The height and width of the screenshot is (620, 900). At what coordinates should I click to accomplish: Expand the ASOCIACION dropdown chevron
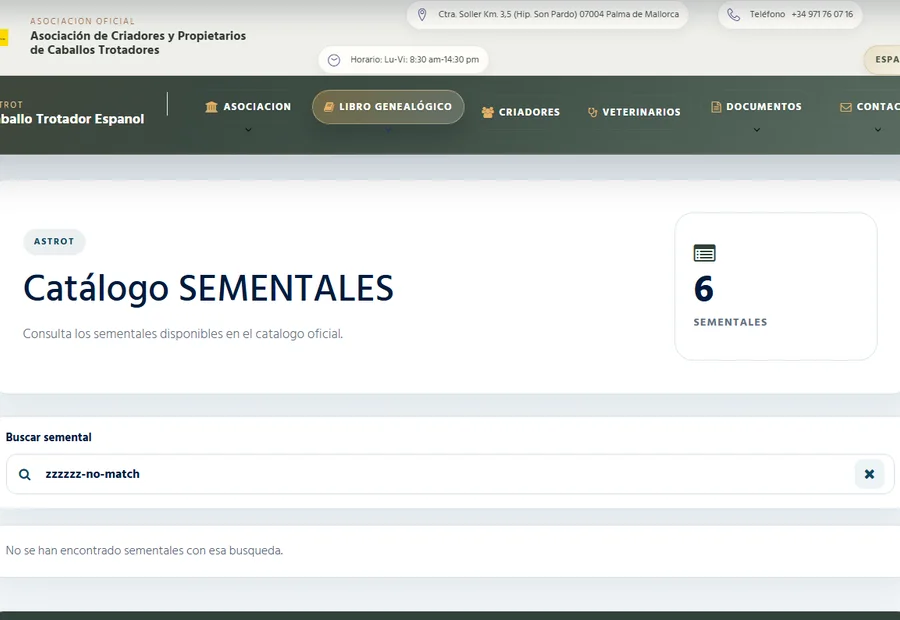(x=248, y=130)
